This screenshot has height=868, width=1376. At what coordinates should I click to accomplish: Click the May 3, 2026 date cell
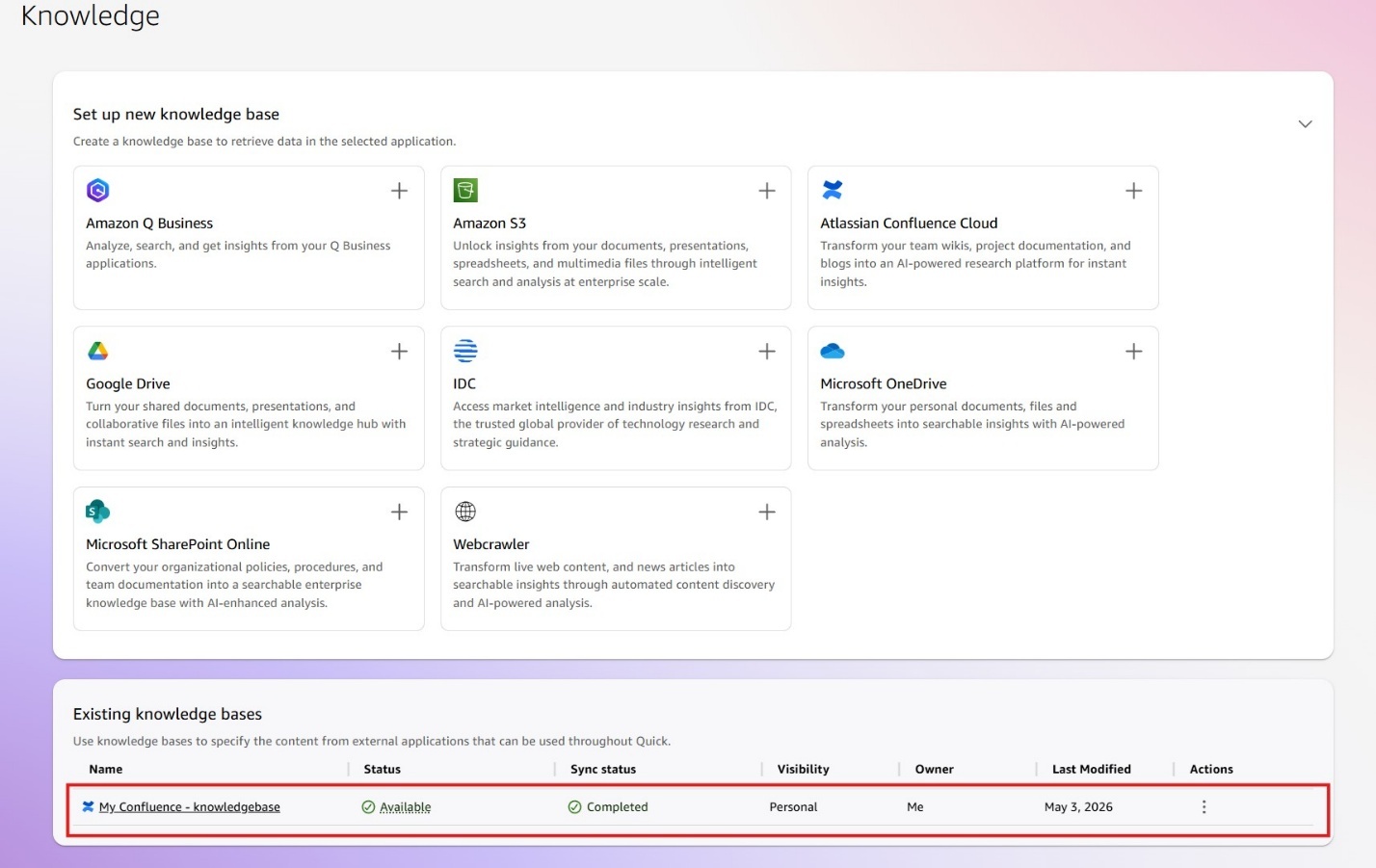tap(1078, 807)
